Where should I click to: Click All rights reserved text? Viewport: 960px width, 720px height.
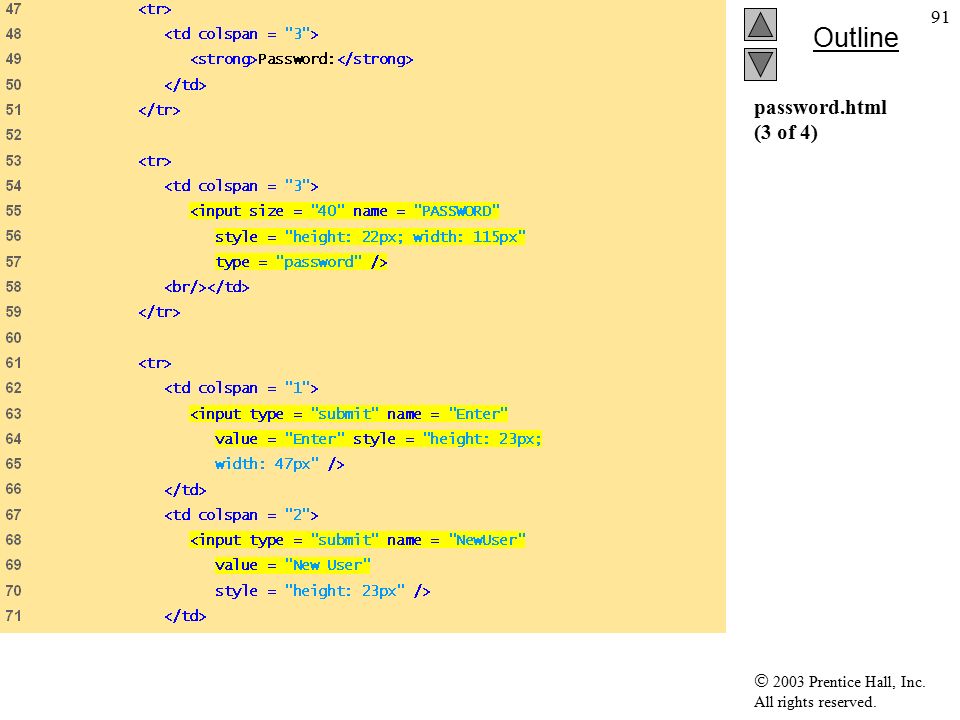[815, 702]
